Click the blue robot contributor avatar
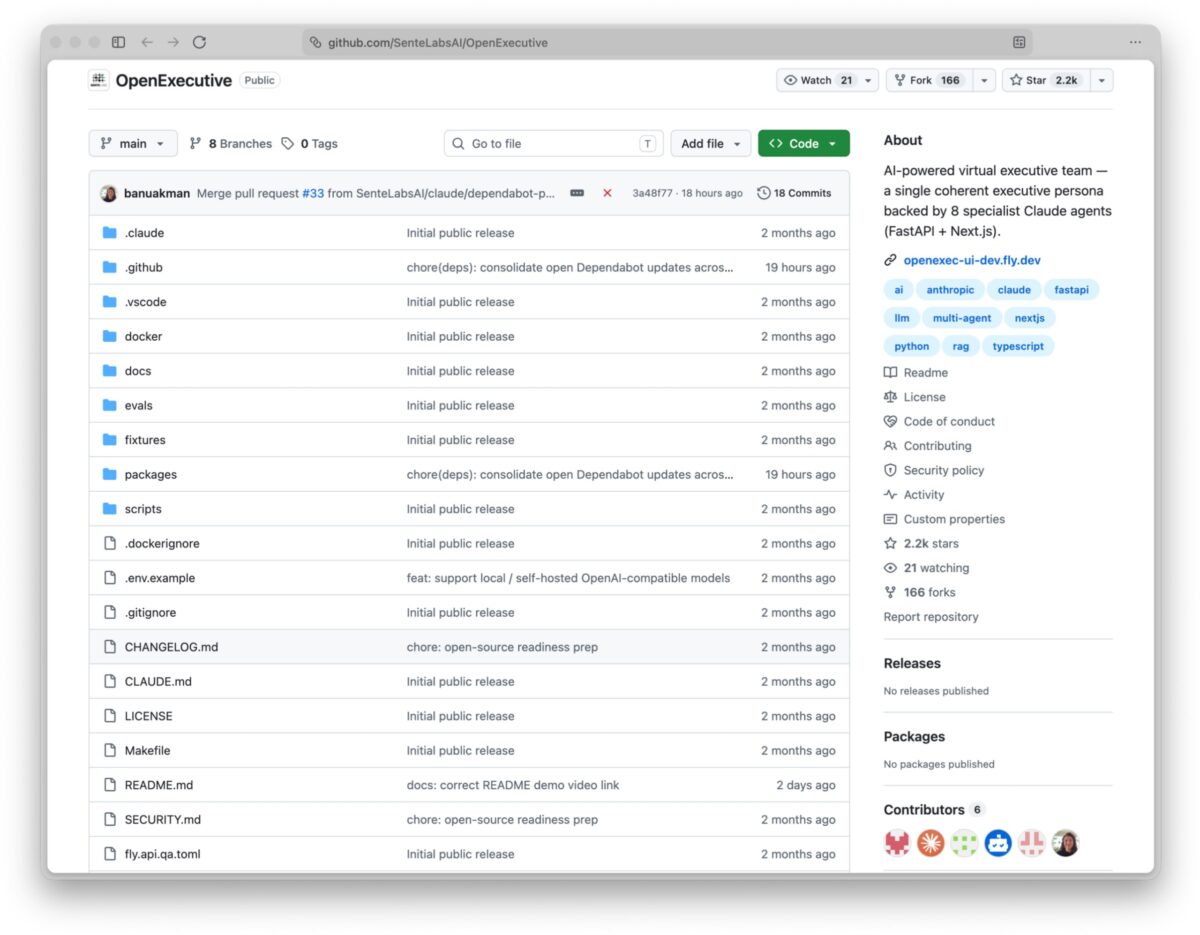The width and height of the screenshot is (1200, 935). tap(998, 843)
